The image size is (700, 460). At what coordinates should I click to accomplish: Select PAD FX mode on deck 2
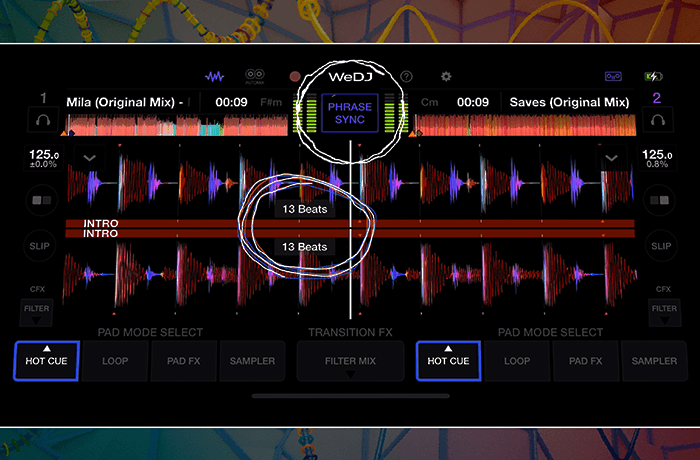(586, 361)
